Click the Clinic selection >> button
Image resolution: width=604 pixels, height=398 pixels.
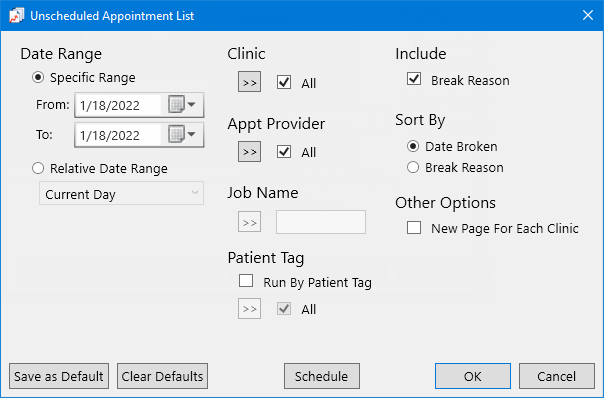click(x=249, y=82)
